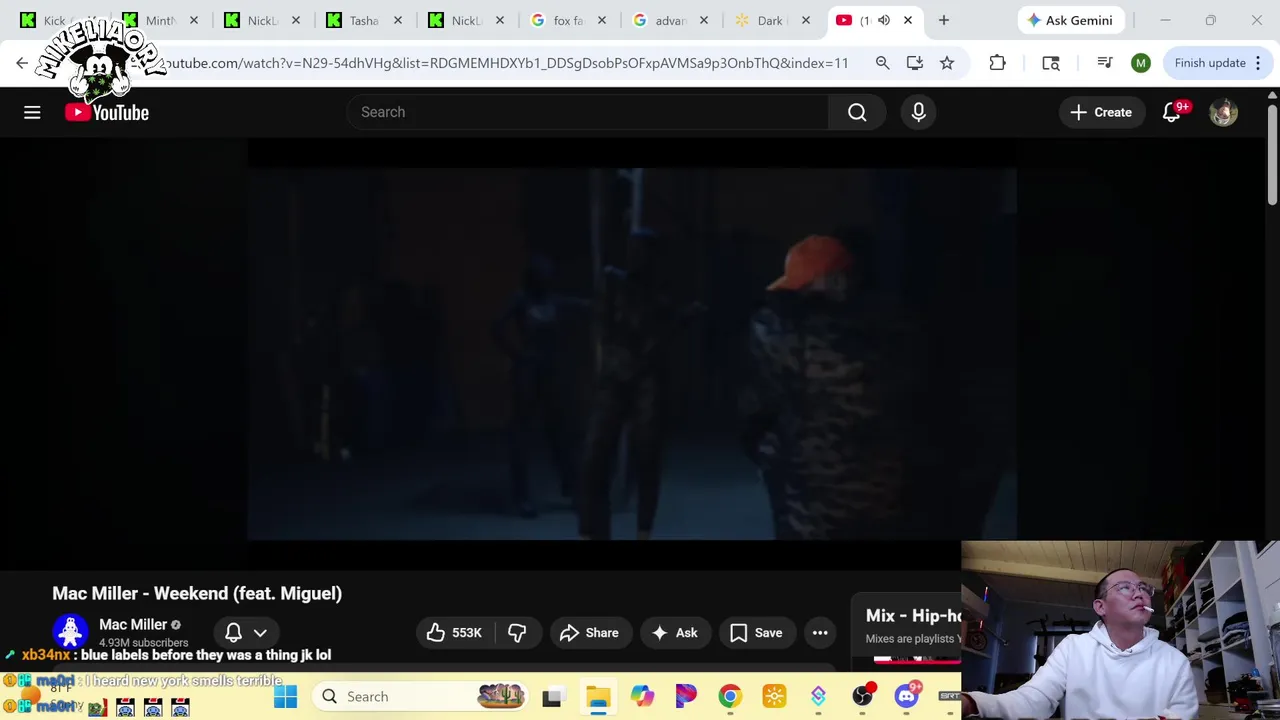Click the address bar URL

tap(505, 63)
